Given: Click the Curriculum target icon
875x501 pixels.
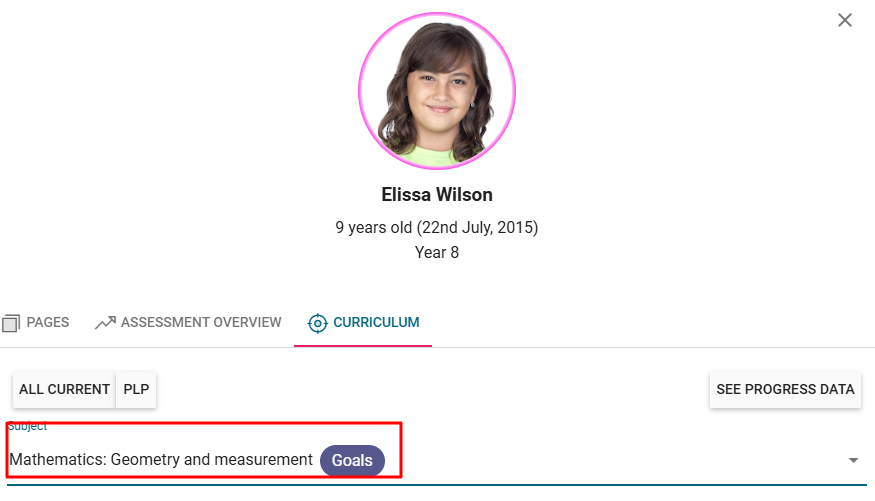Looking at the screenshot, I should click(x=318, y=323).
